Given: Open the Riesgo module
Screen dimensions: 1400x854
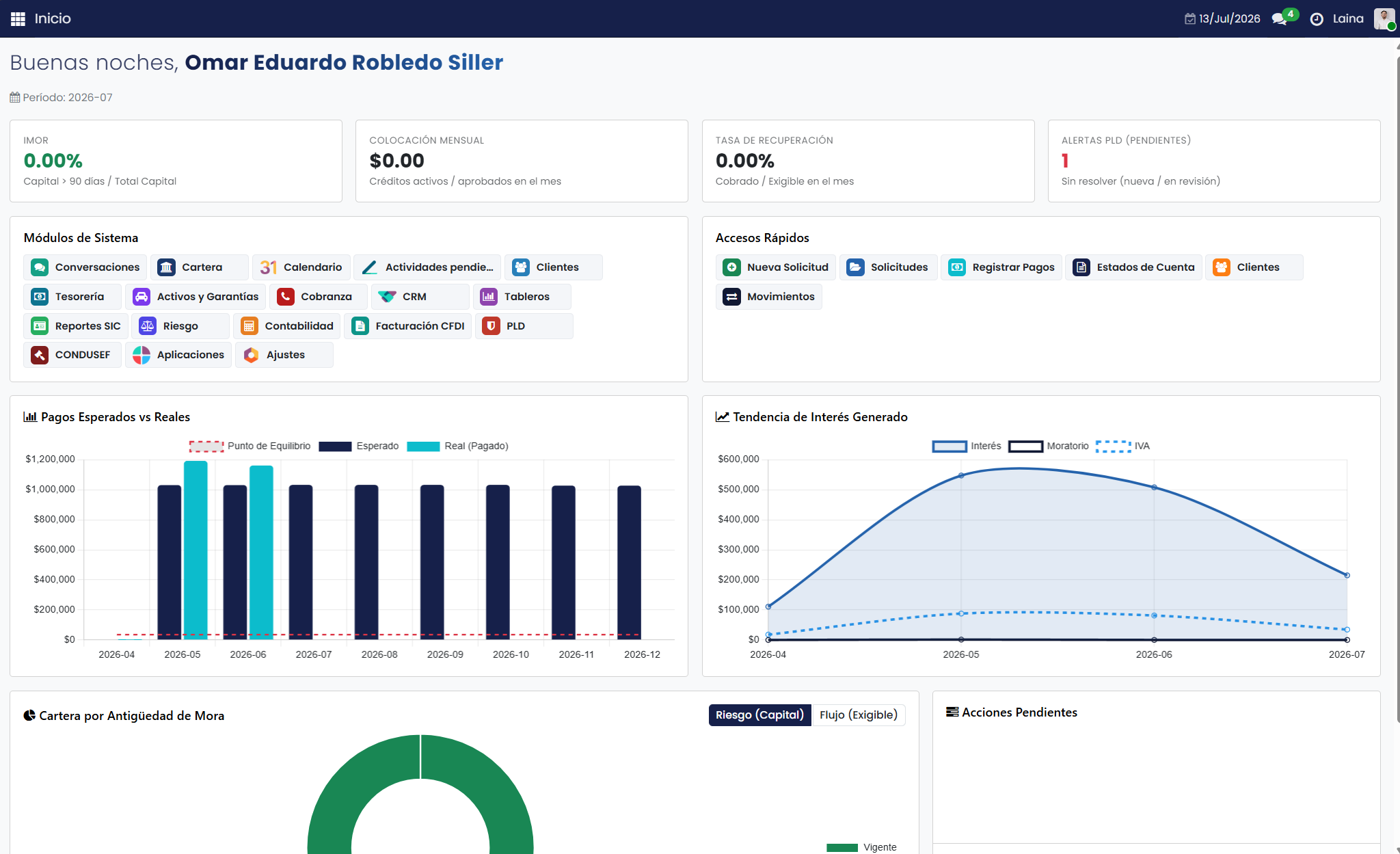Looking at the screenshot, I should (x=180, y=326).
